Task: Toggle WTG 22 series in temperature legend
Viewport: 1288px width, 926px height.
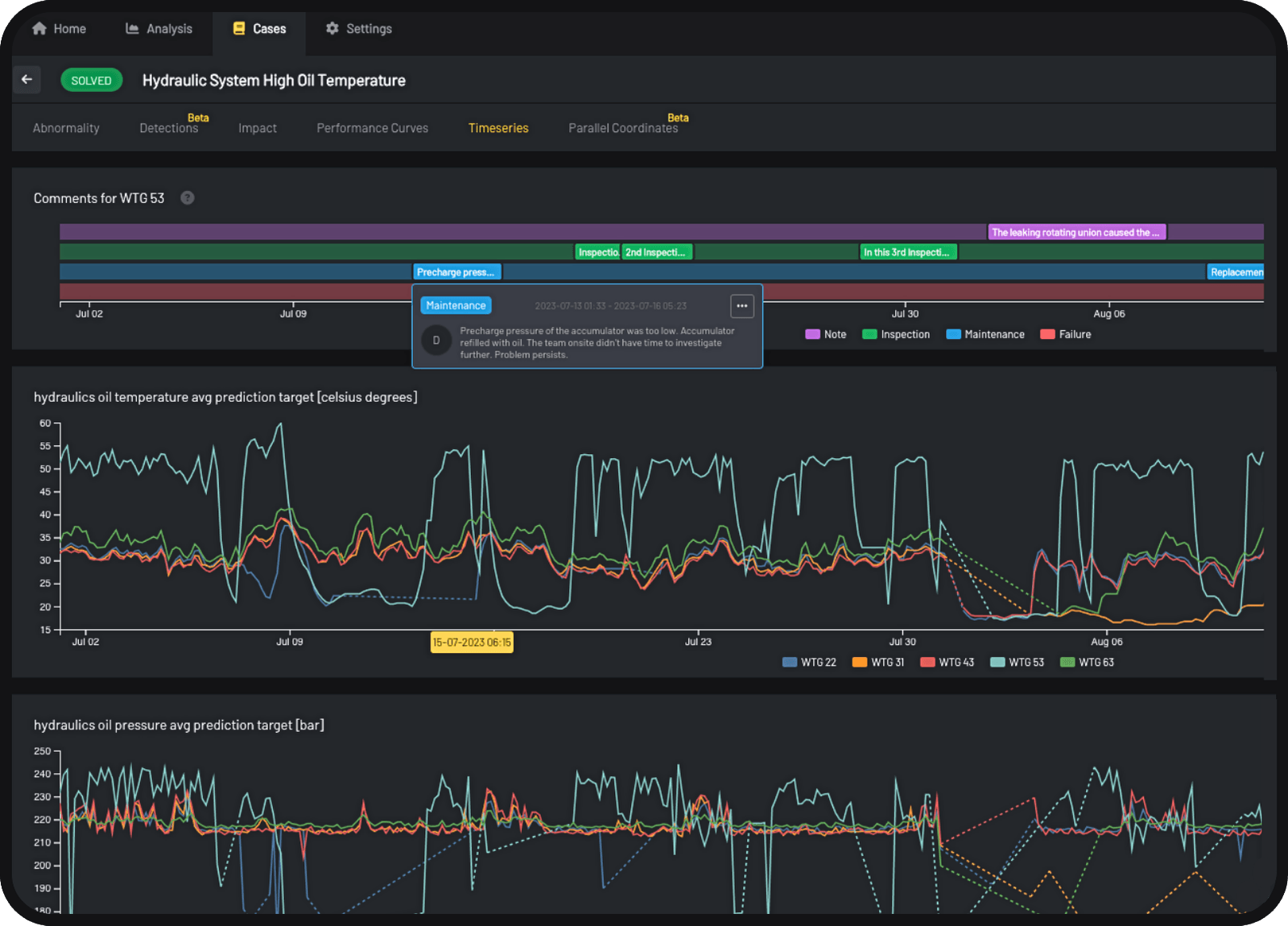Action: pos(809,663)
